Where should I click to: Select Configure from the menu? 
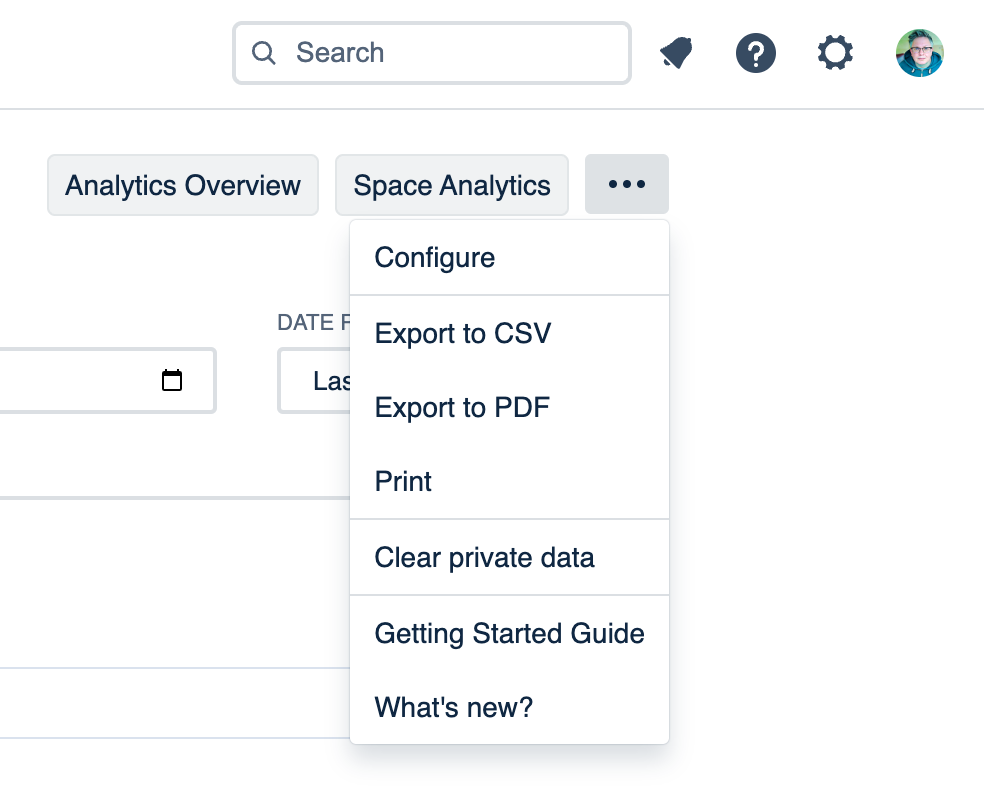pyautogui.click(x=435, y=258)
